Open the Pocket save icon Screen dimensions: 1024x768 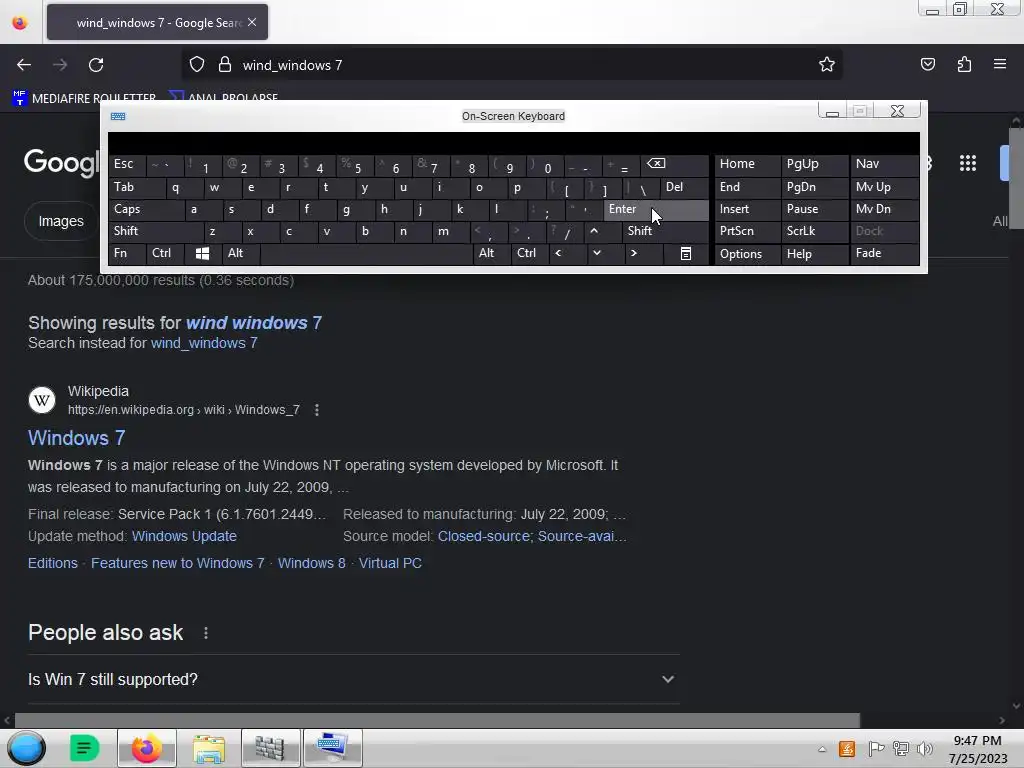coord(927,65)
